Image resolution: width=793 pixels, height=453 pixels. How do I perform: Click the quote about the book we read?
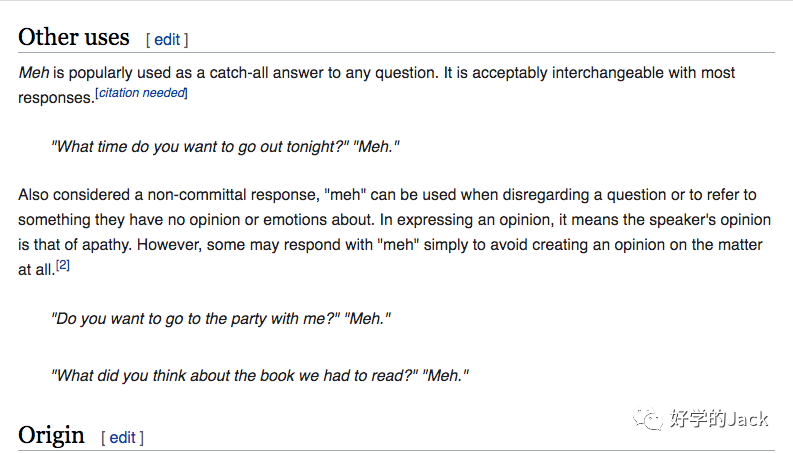[x=234, y=376]
